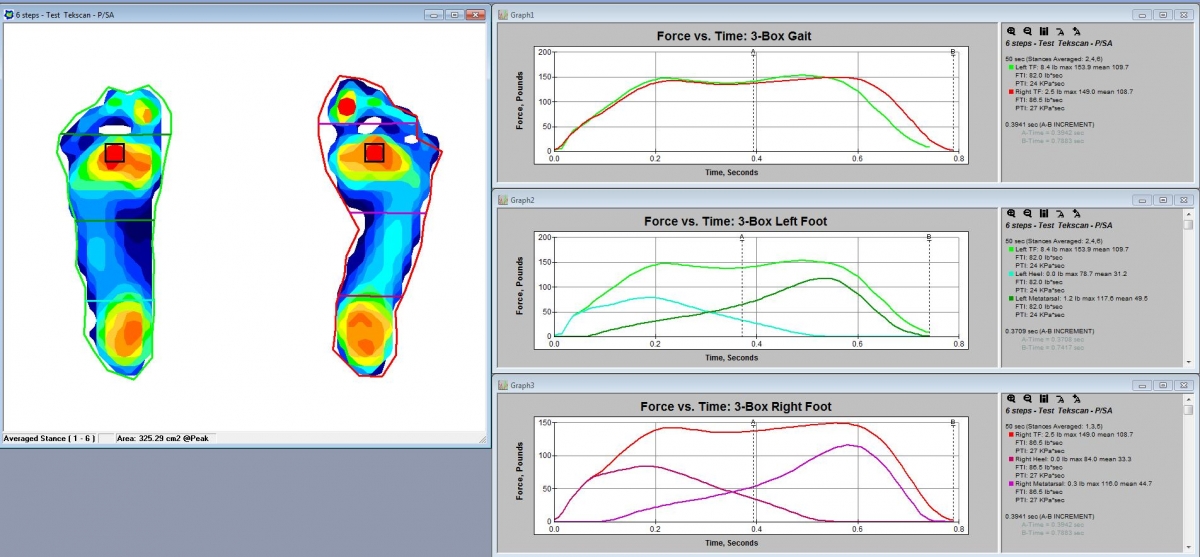Image resolution: width=1200 pixels, height=557 pixels.
Task: Open the properties columns icon in Graph1
Action: [1043, 31]
